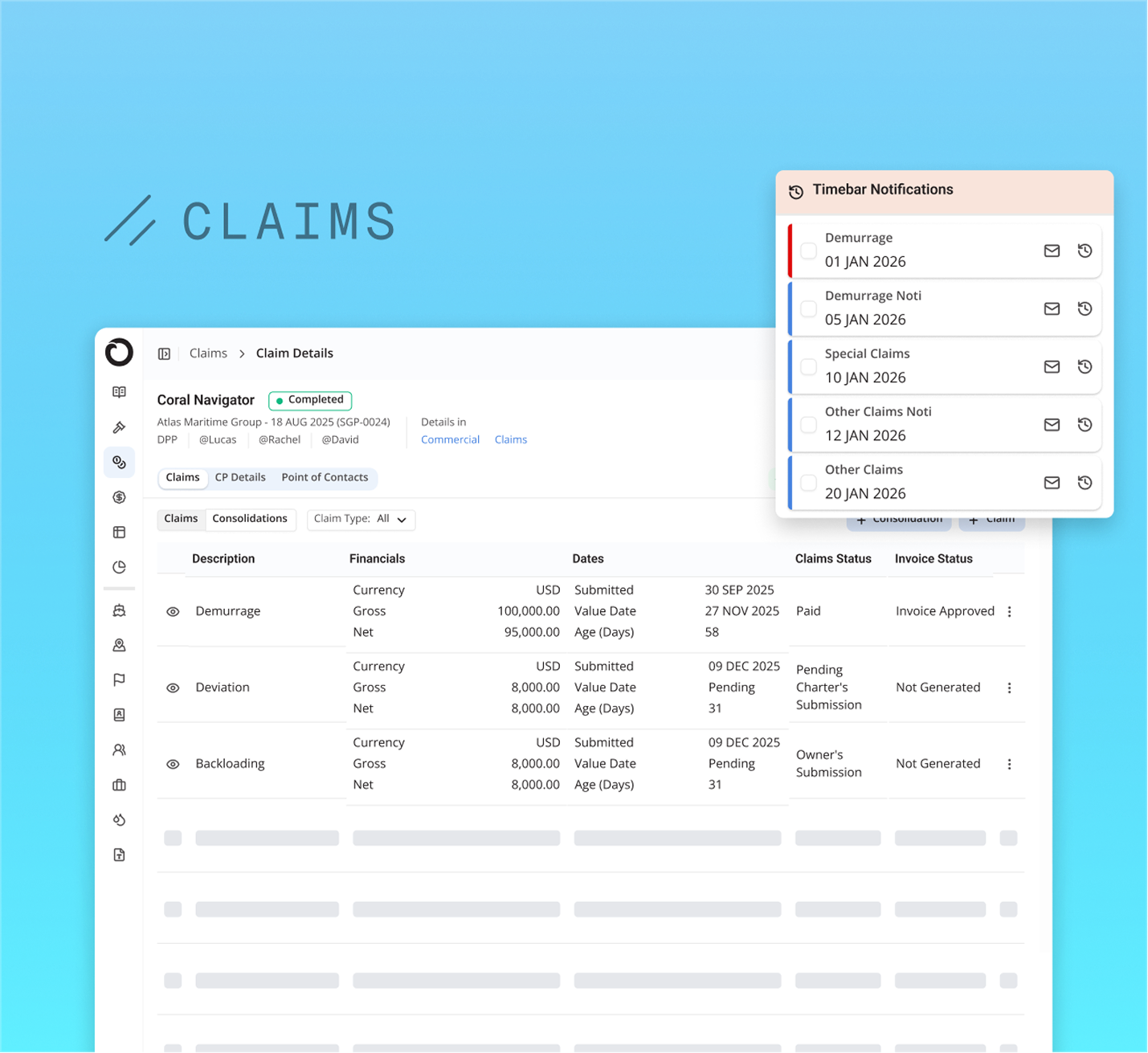Open the Commercial details link

[x=450, y=440]
